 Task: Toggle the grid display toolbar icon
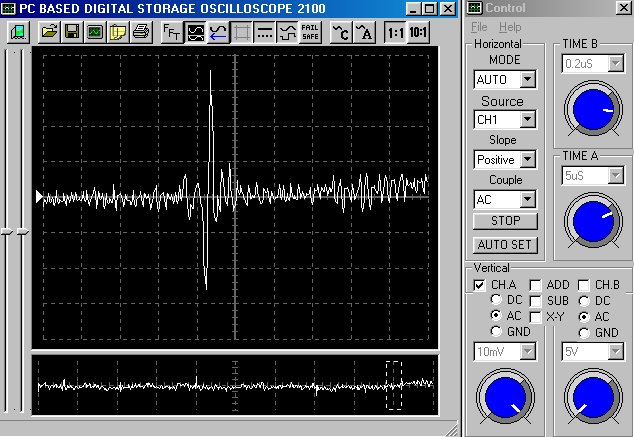(x=241, y=31)
